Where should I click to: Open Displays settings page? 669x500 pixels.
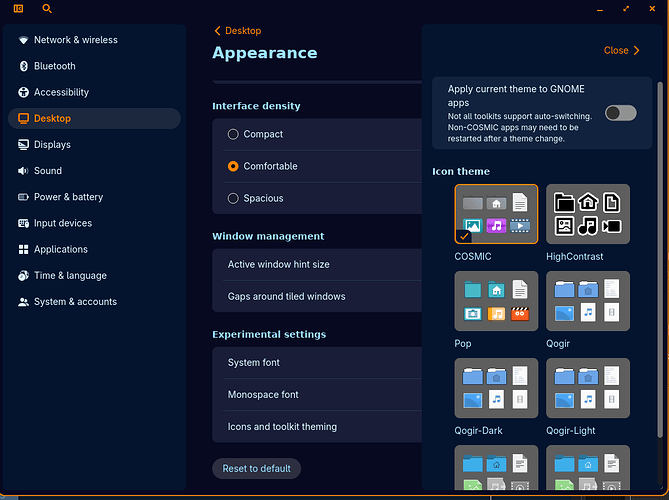pyautogui.click(x=52, y=144)
